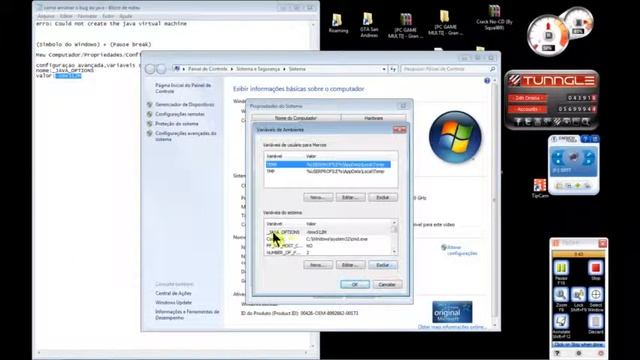Open the [PC GAME MULTI] archive icon
Image resolution: width=640 pixels, height=360 pixels.
tap(406, 20)
